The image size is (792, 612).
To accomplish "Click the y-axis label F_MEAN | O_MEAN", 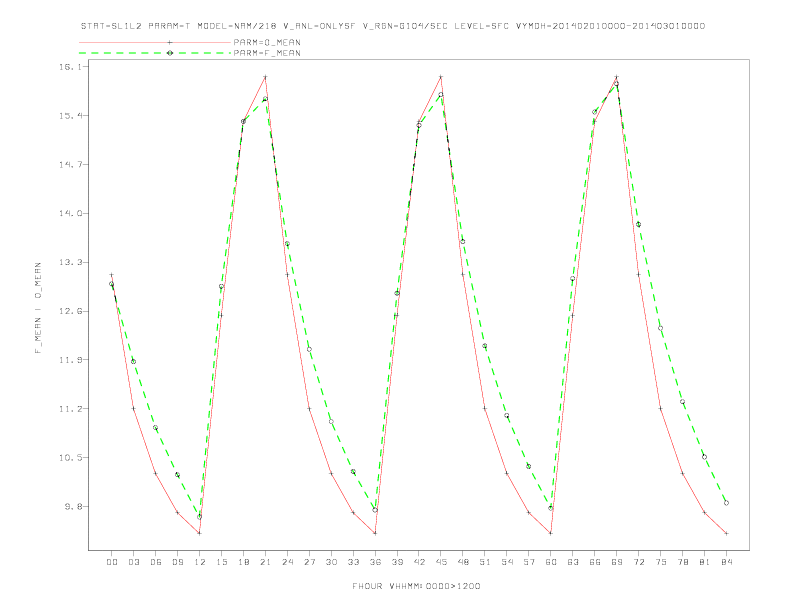I will (x=38, y=308).
